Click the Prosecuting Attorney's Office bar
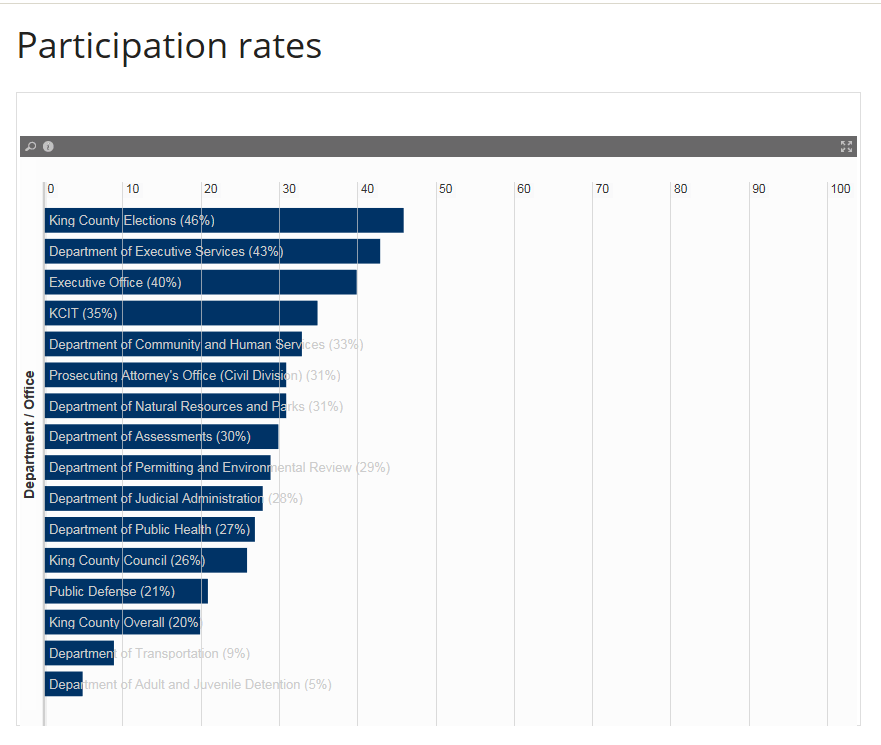 pyautogui.click(x=165, y=375)
